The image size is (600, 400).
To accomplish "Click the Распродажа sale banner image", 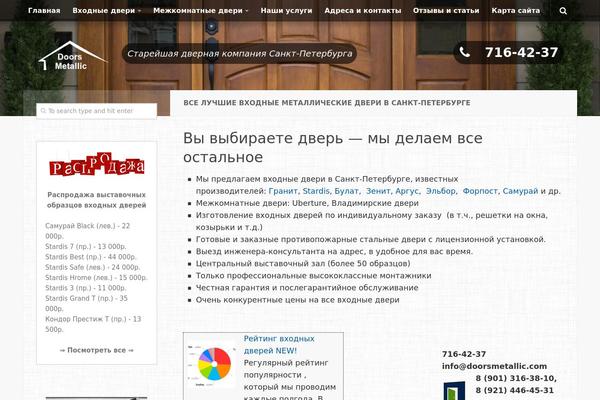I will (x=97, y=164).
